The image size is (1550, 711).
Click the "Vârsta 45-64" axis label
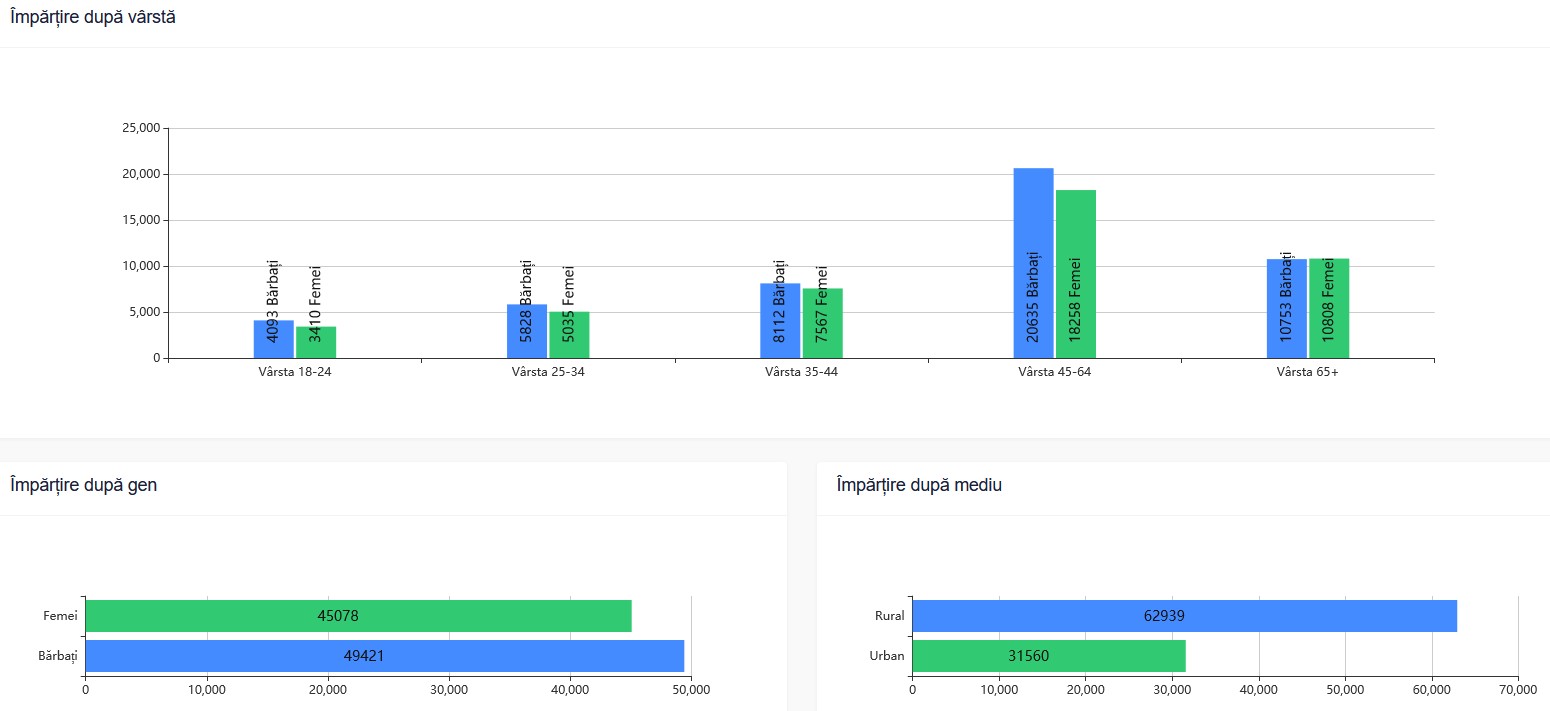click(x=1054, y=373)
